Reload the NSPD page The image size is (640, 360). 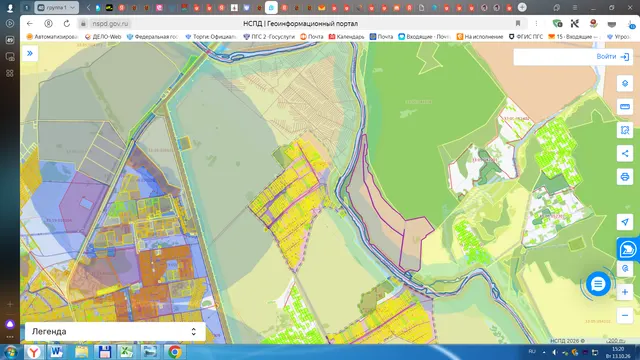pyautogui.click(x=67, y=24)
